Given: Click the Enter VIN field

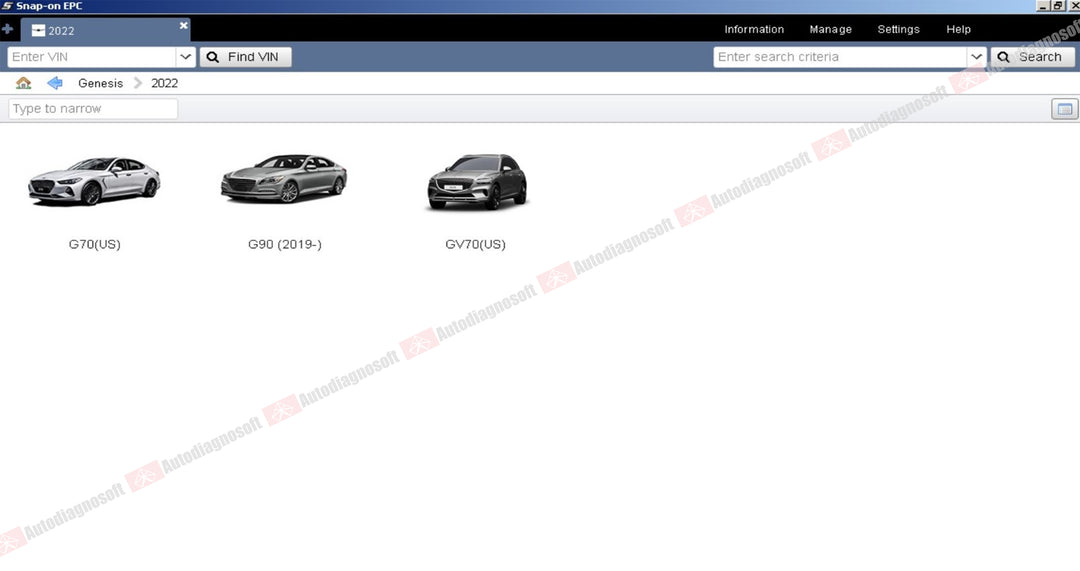Looking at the screenshot, I should click(92, 56).
